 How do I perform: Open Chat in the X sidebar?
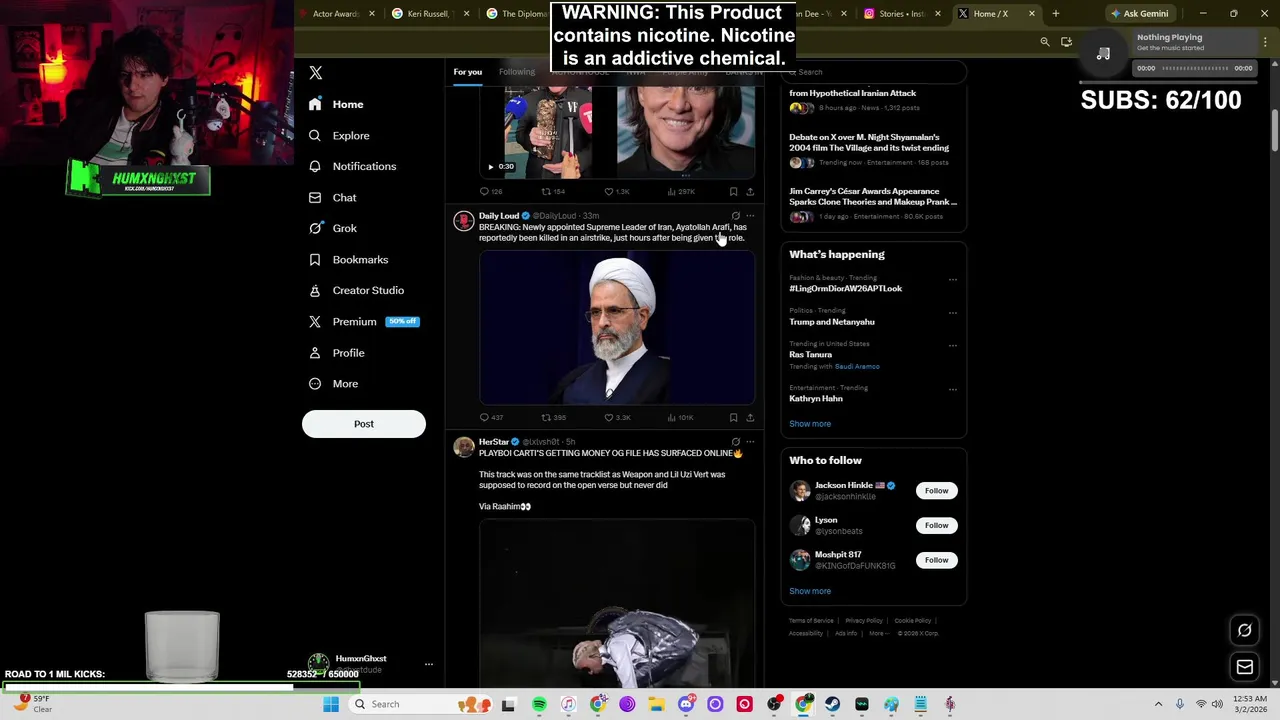point(332,198)
